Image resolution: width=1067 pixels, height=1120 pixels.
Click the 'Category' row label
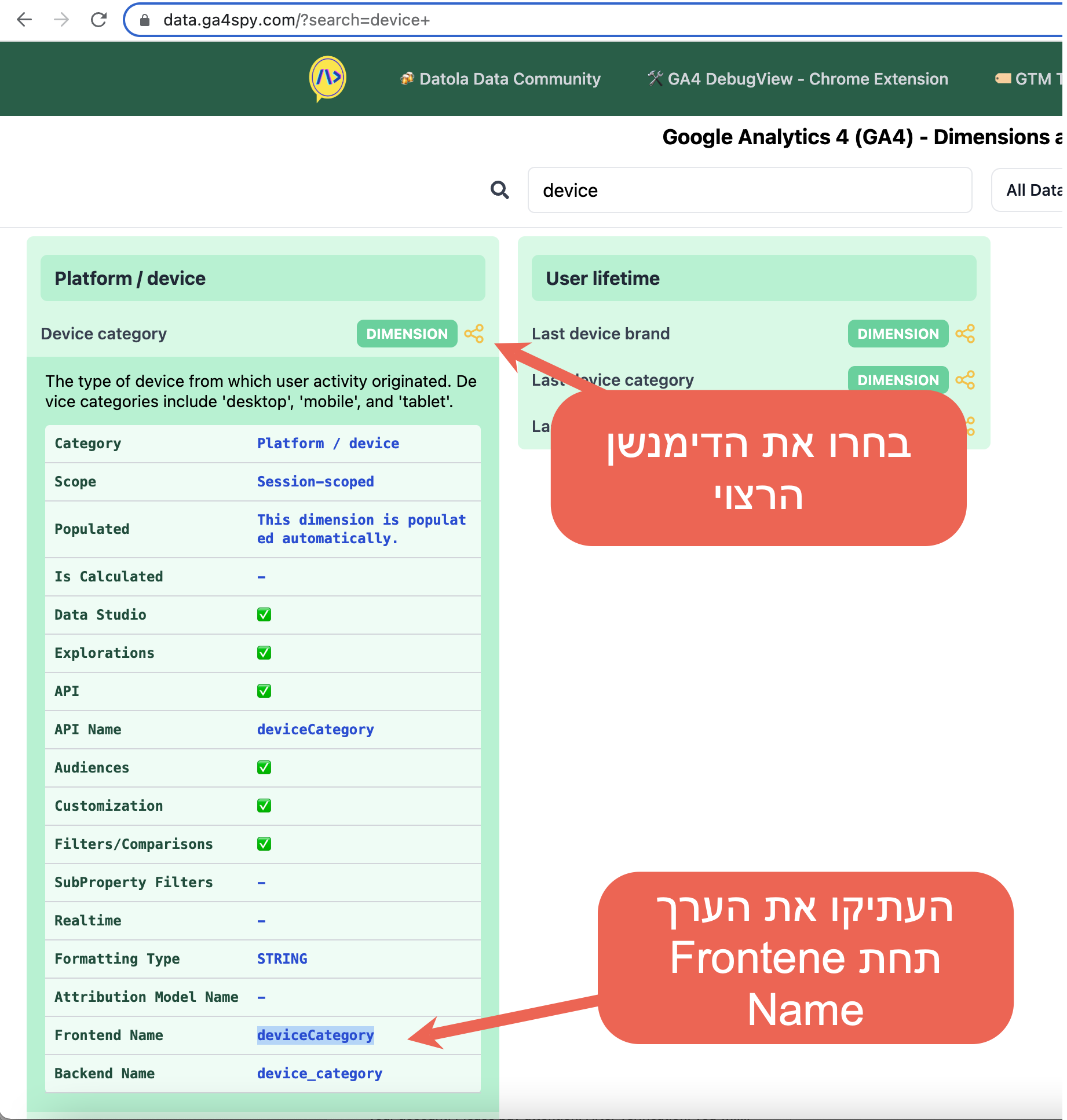coord(88,443)
